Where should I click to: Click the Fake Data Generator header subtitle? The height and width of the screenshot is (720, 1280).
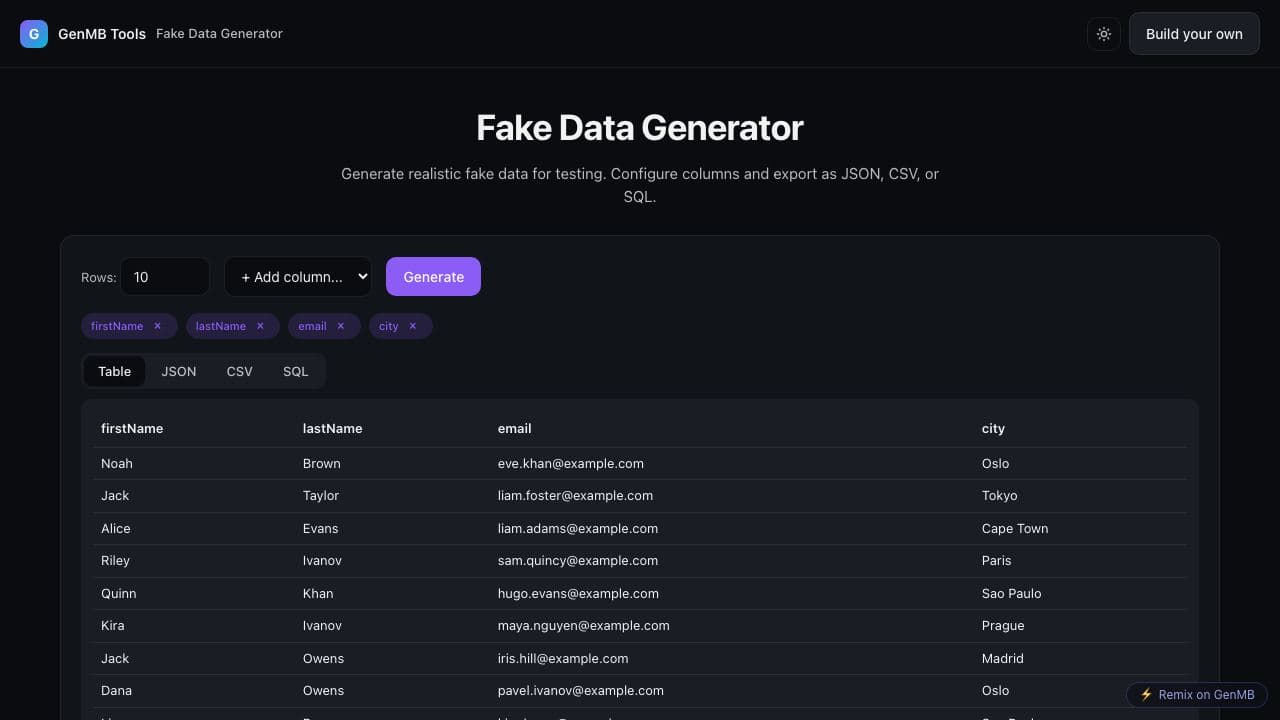click(219, 34)
